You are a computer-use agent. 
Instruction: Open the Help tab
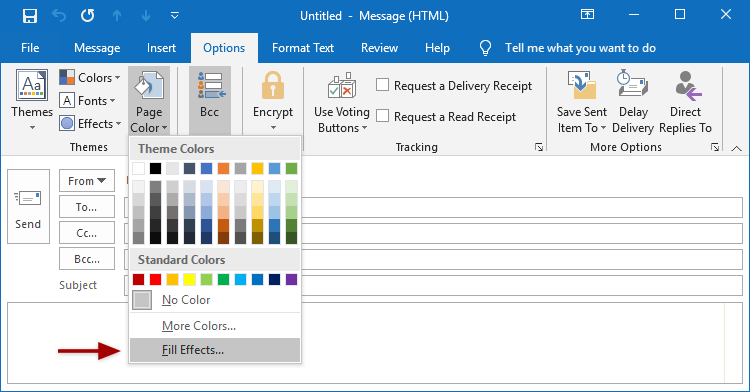point(437,48)
